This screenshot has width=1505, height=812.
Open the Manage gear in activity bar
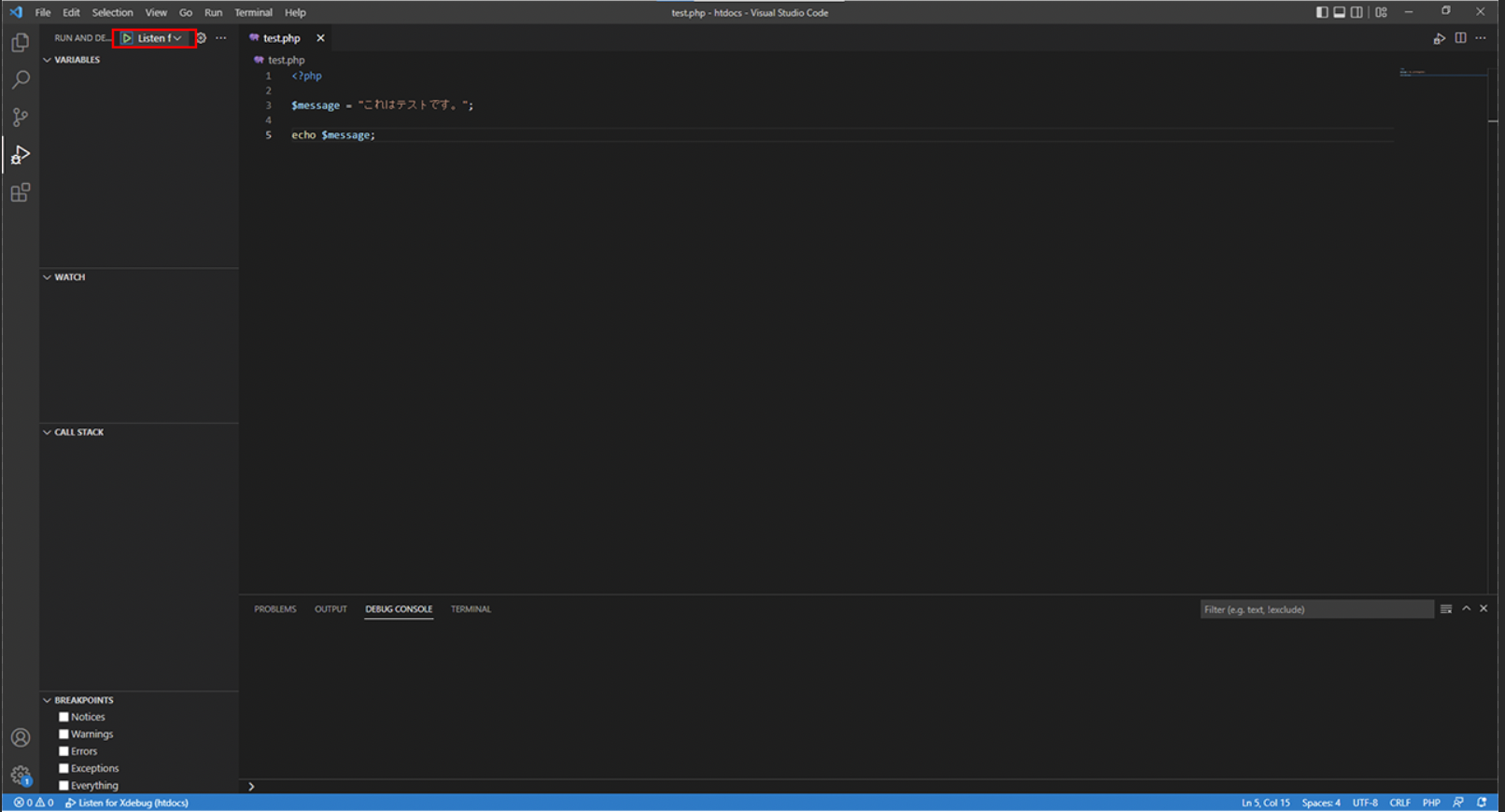[x=20, y=775]
